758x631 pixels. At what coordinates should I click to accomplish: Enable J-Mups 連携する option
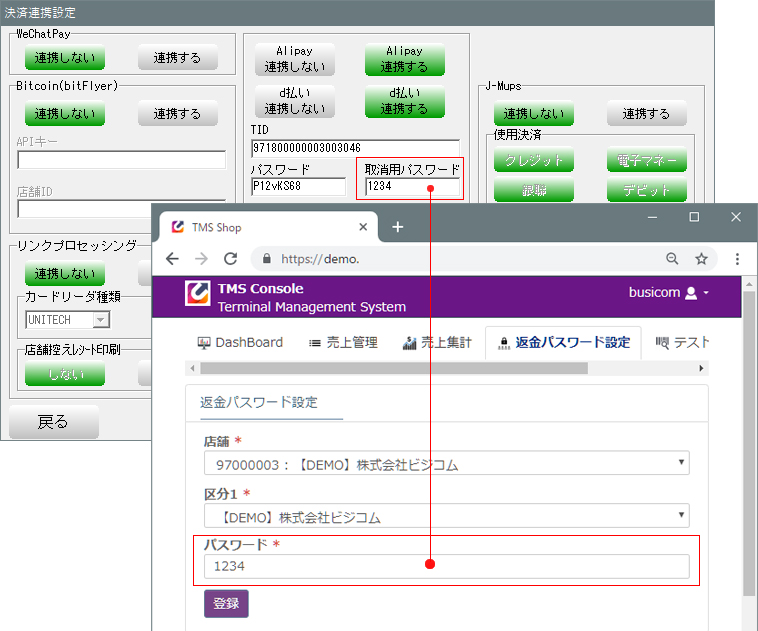point(646,113)
